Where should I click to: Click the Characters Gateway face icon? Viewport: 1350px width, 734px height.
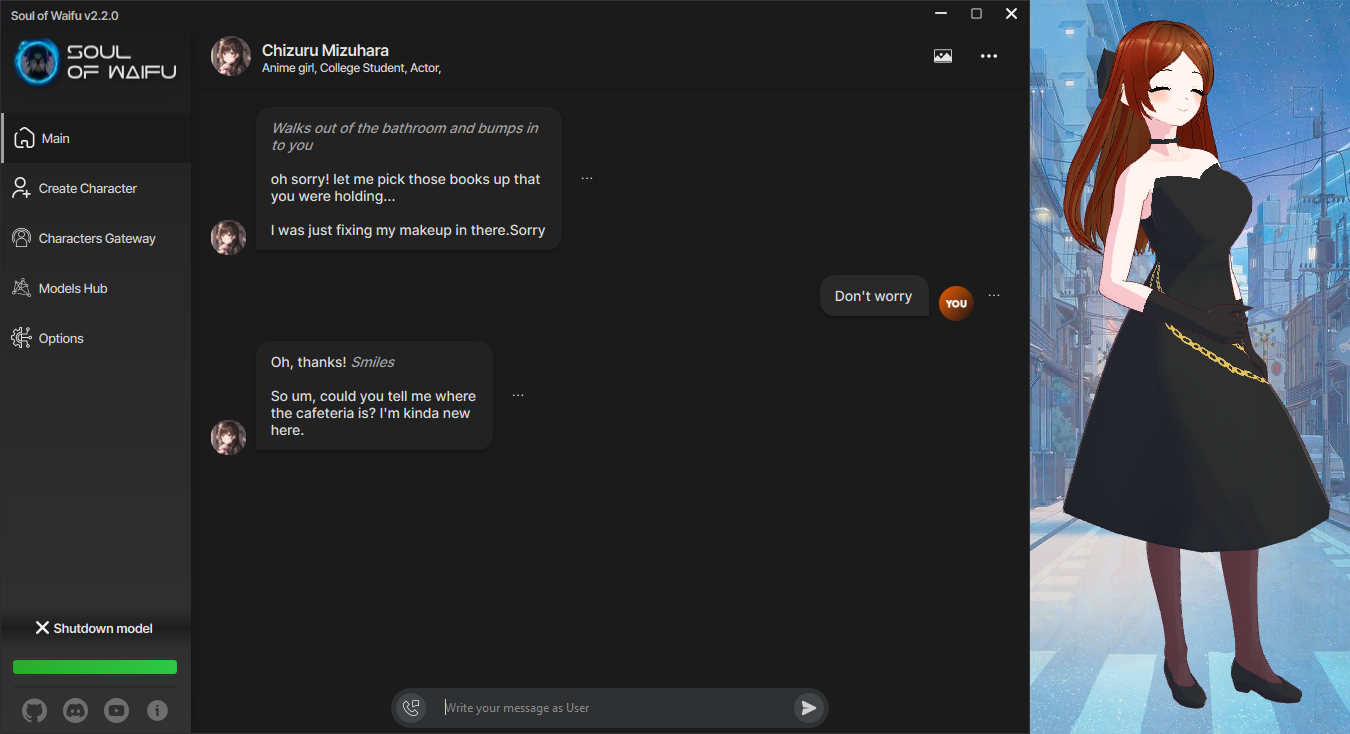click(x=21, y=238)
